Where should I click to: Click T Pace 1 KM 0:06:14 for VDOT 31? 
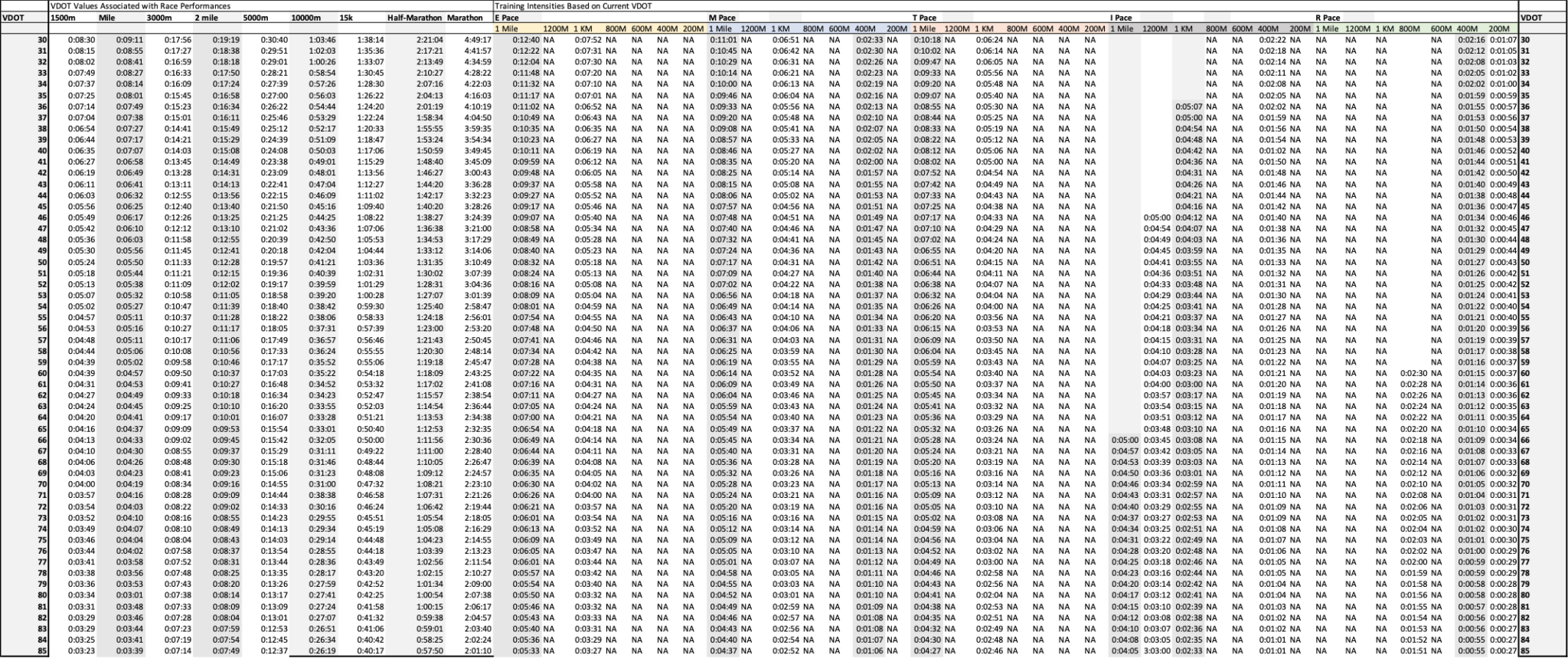[x=991, y=51]
